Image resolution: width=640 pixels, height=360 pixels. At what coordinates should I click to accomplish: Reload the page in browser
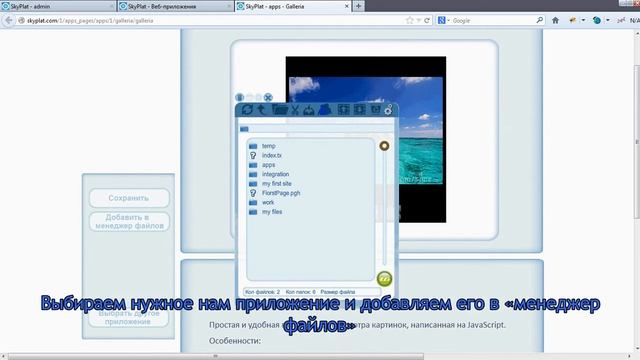point(427,20)
